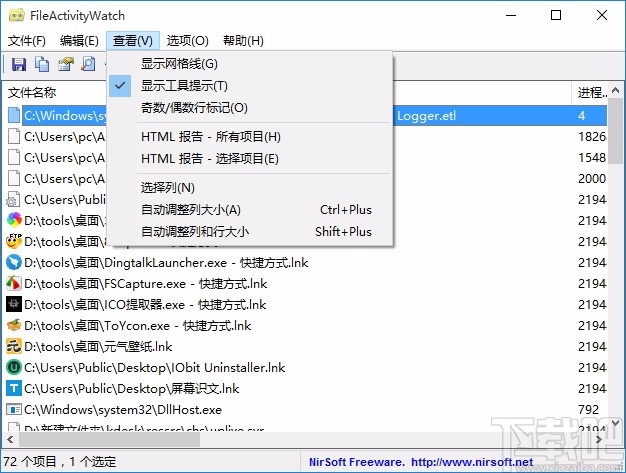Click icon of FSCapture.exe shortcut row
Screen dimensions: 626x473
tap(14, 283)
